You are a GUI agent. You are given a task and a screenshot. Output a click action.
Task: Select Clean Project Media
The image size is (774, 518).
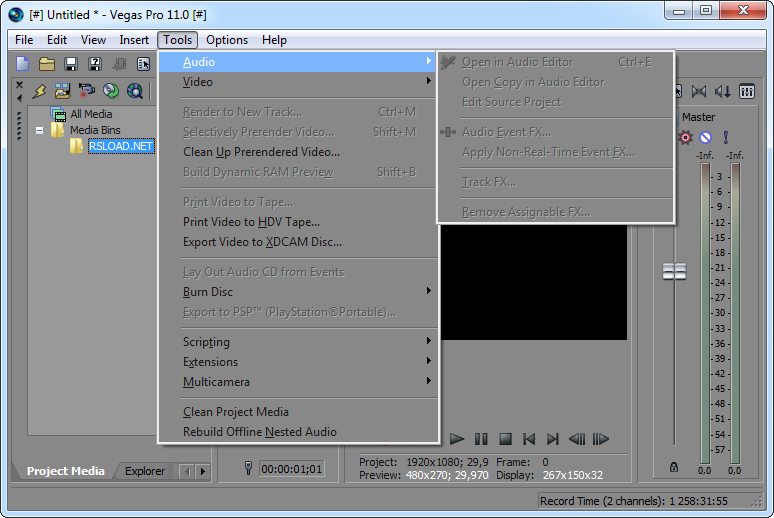coord(299,411)
